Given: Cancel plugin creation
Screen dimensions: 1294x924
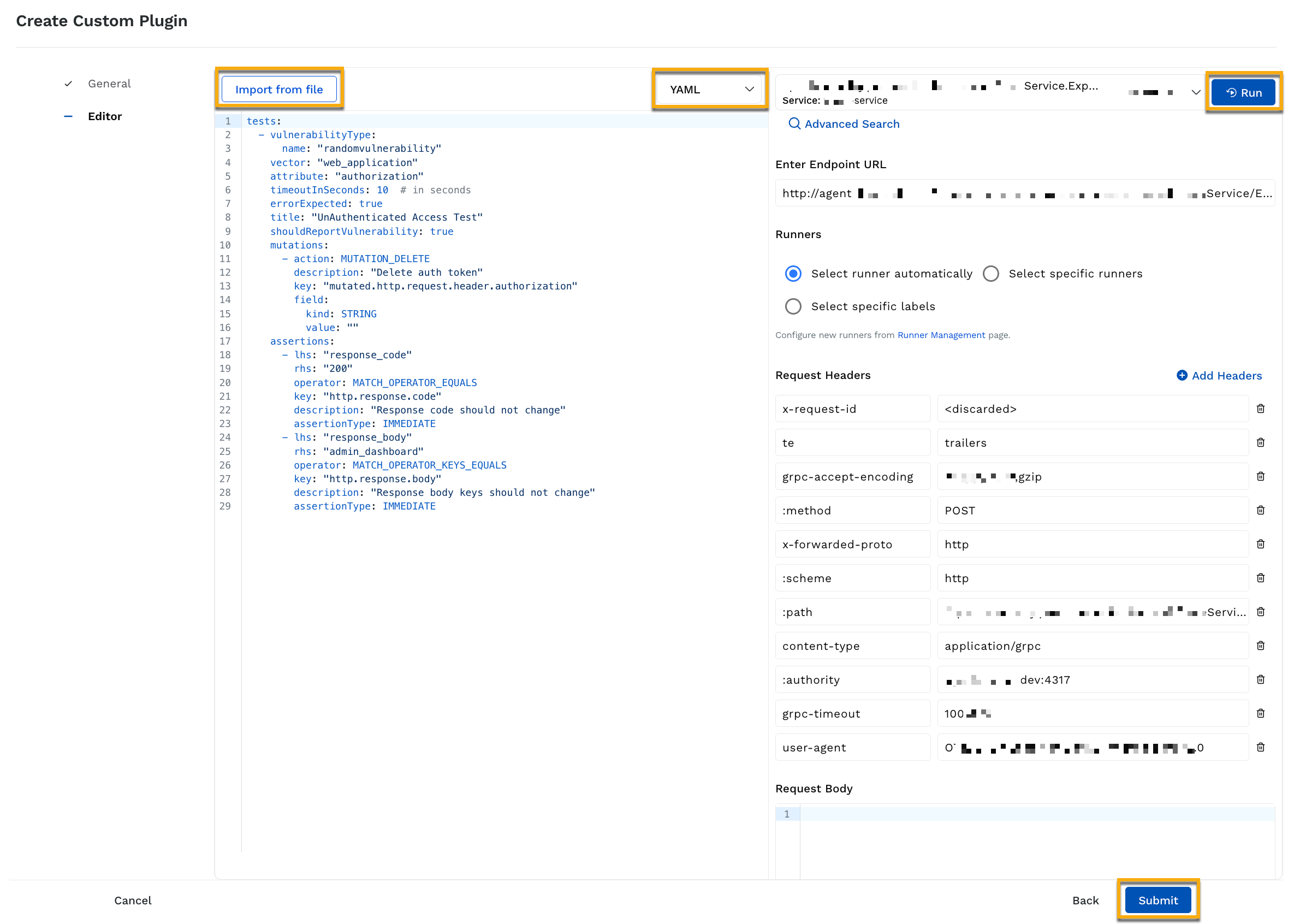Looking at the screenshot, I should 133,900.
